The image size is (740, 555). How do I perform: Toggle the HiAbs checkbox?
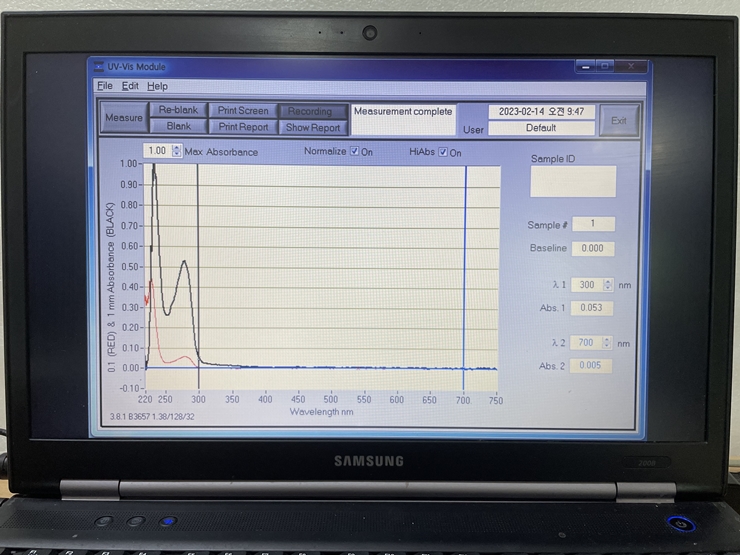(442, 152)
